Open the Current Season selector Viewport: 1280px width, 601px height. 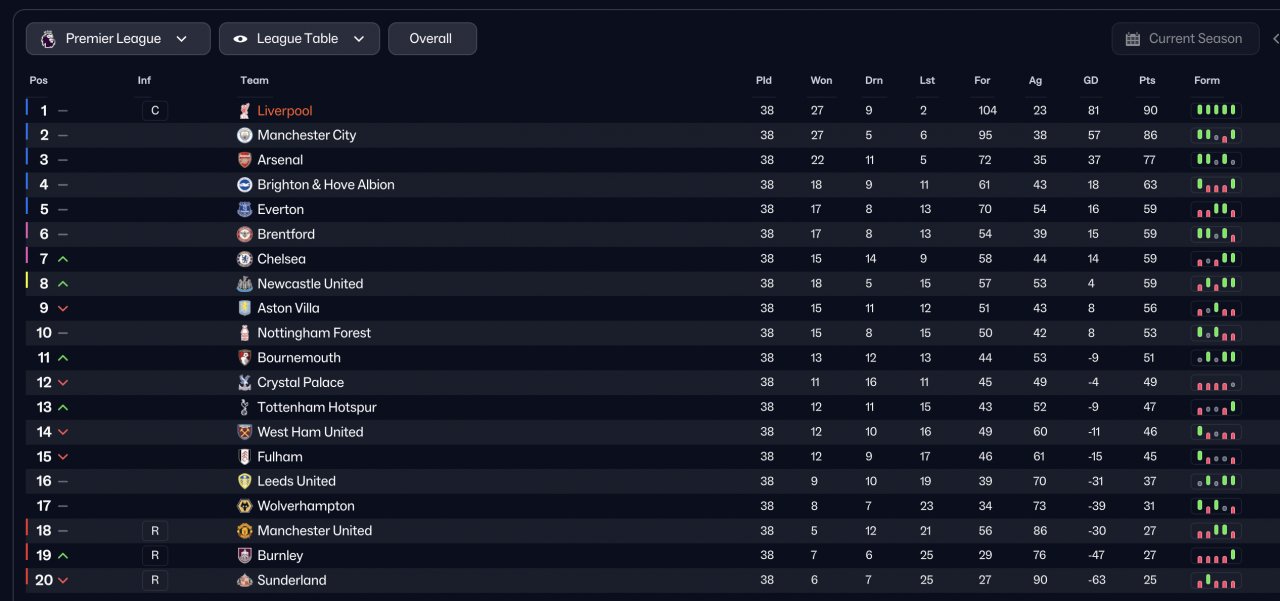click(1185, 39)
